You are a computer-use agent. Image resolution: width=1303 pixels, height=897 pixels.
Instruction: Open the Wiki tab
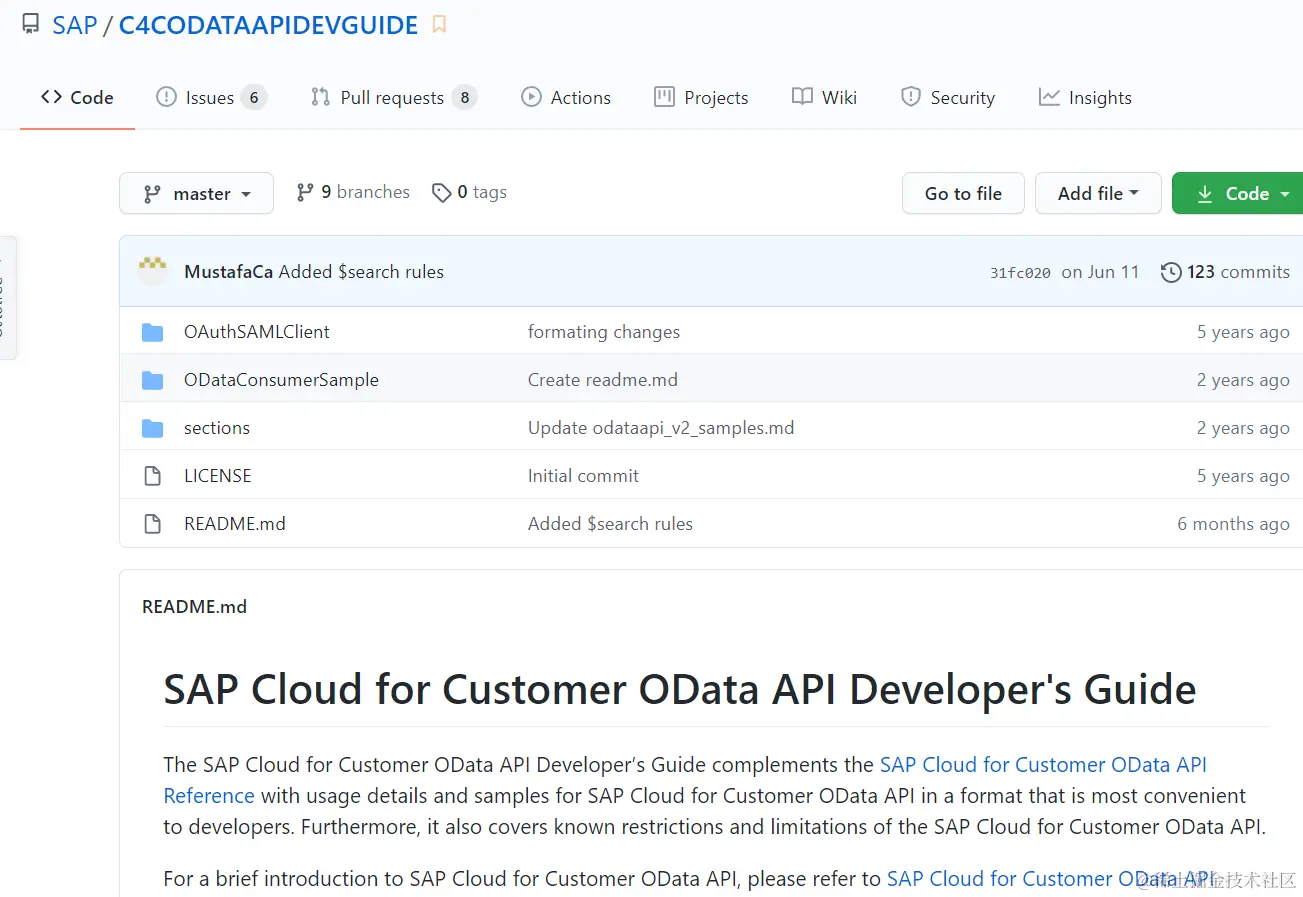[x=824, y=97]
